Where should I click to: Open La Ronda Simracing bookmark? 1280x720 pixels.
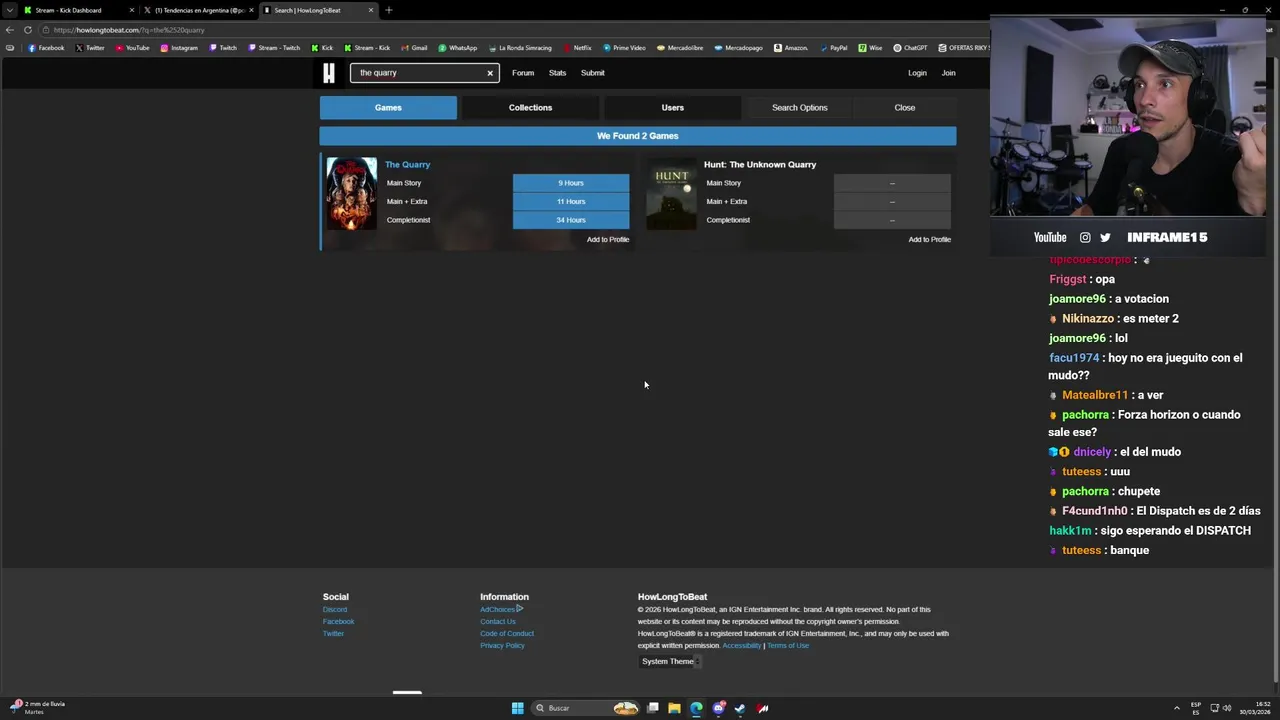tap(520, 48)
